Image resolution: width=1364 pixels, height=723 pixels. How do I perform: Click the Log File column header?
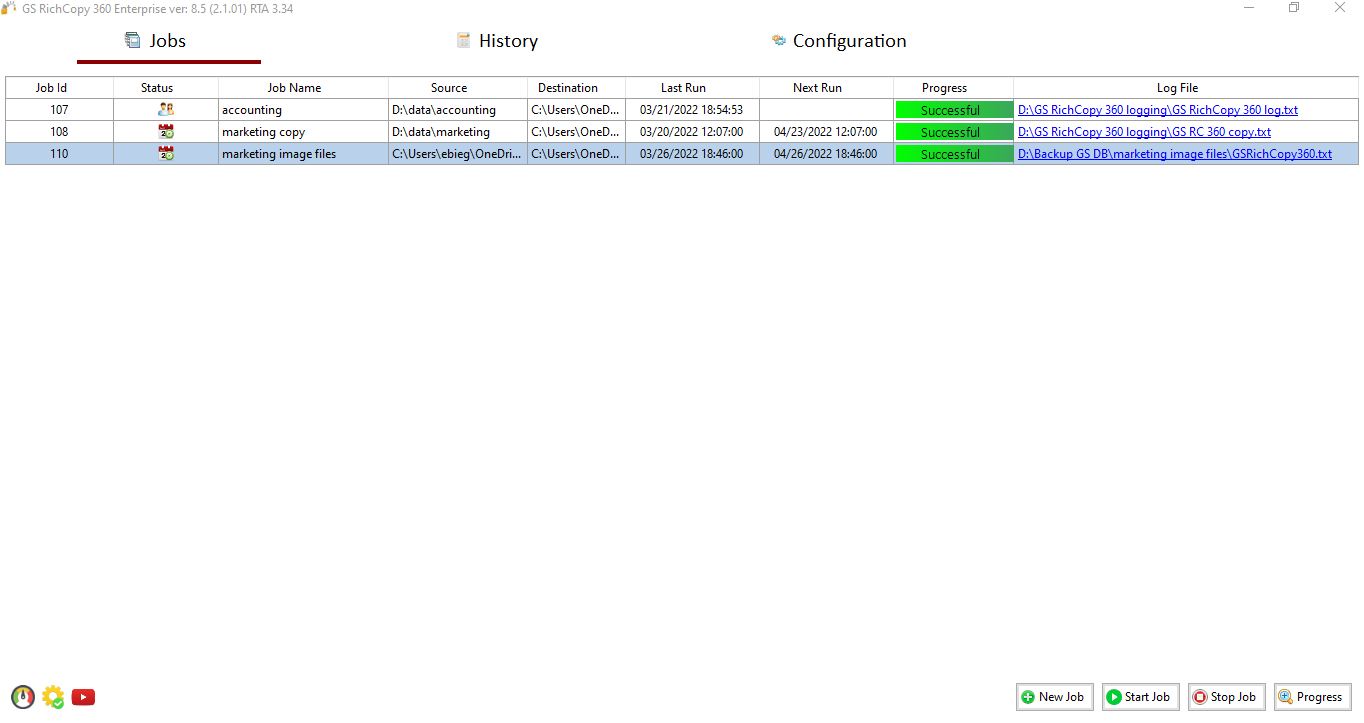click(1186, 88)
